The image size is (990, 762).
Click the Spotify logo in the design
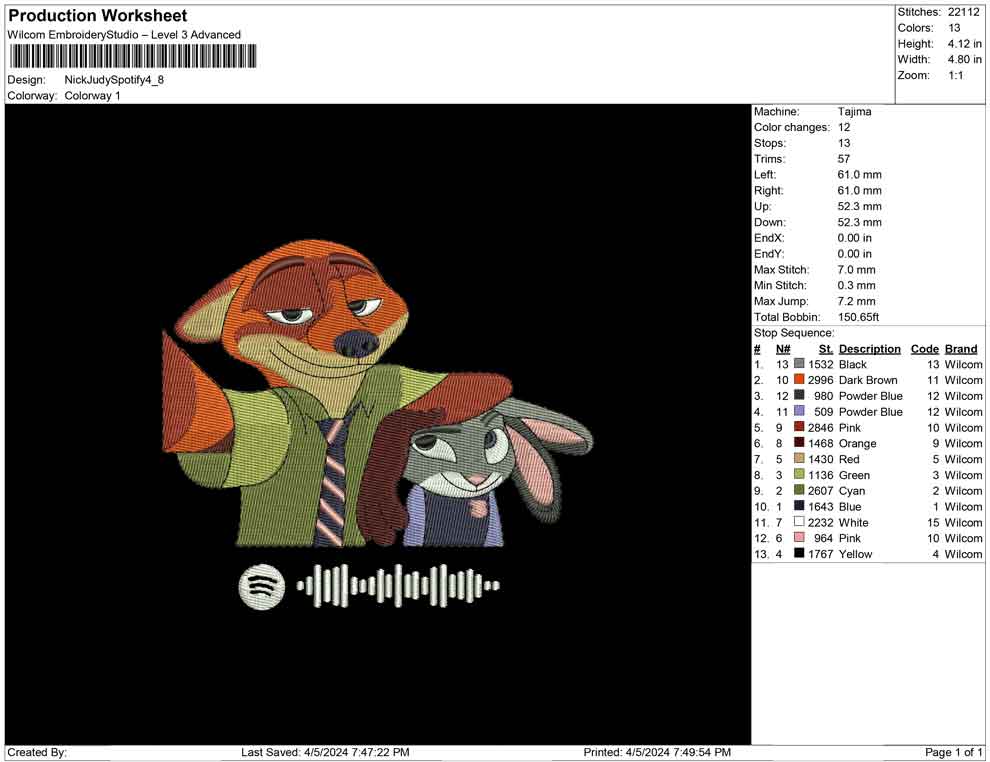tap(261, 585)
